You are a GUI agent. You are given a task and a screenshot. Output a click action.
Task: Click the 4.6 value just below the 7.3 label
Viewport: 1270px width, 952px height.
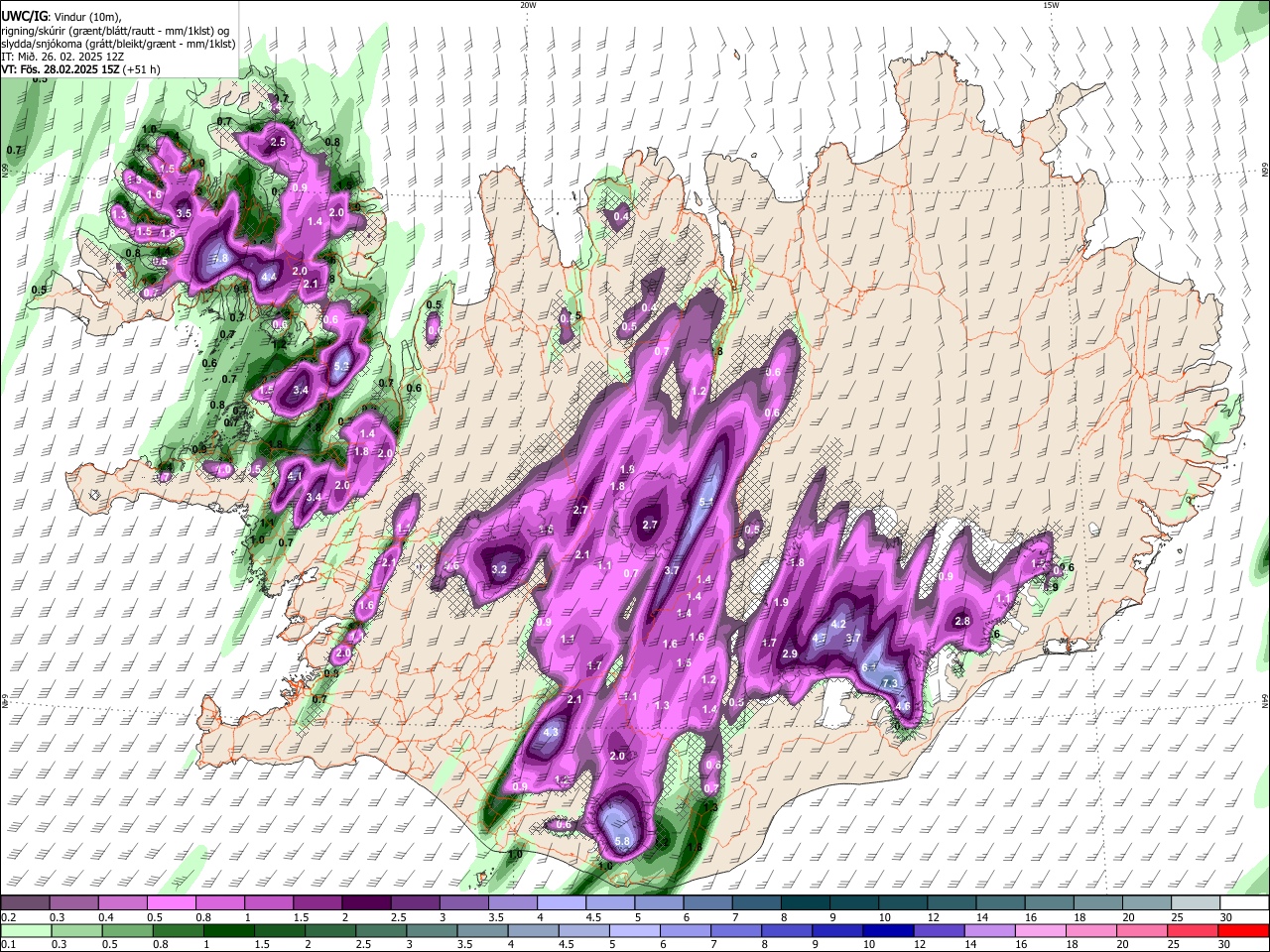[903, 706]
